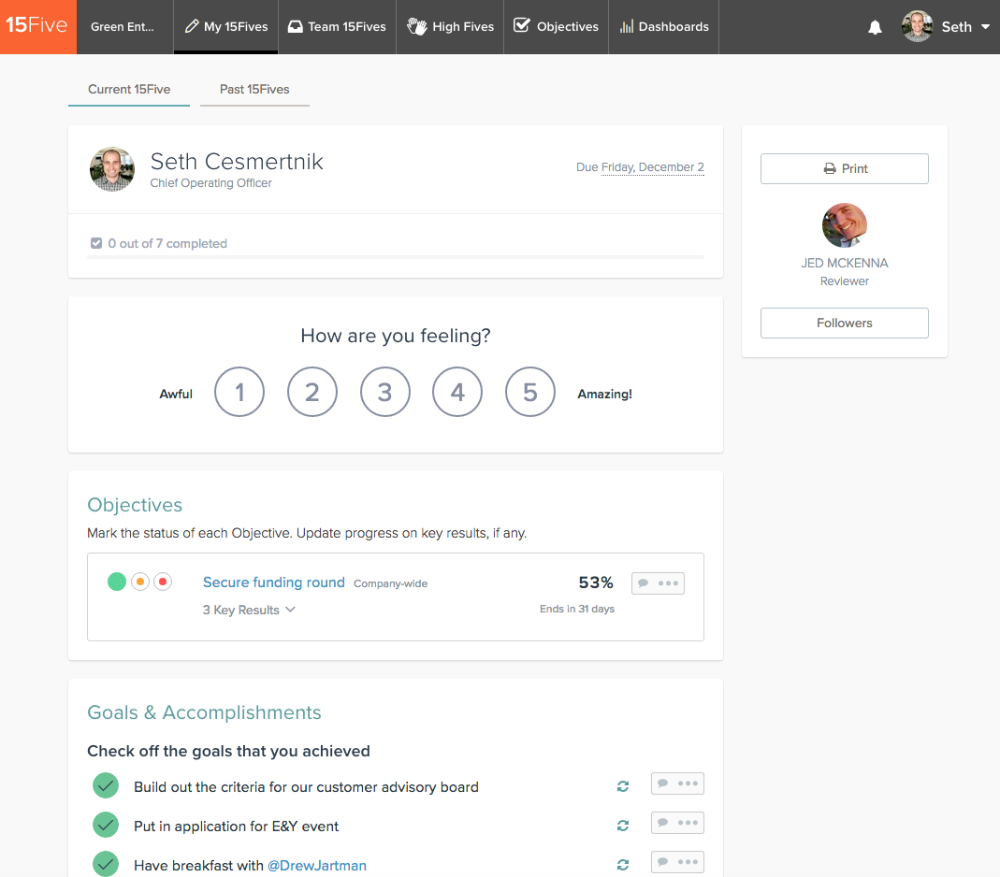Open the notifications bell
The image size is (1000, 877).
(875, 27)
